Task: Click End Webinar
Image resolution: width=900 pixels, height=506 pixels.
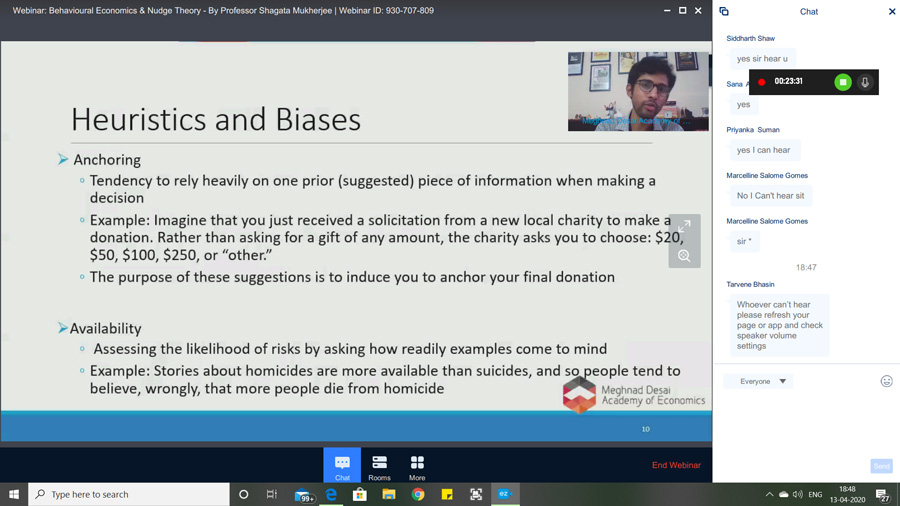Action: (x=676, y=465)
